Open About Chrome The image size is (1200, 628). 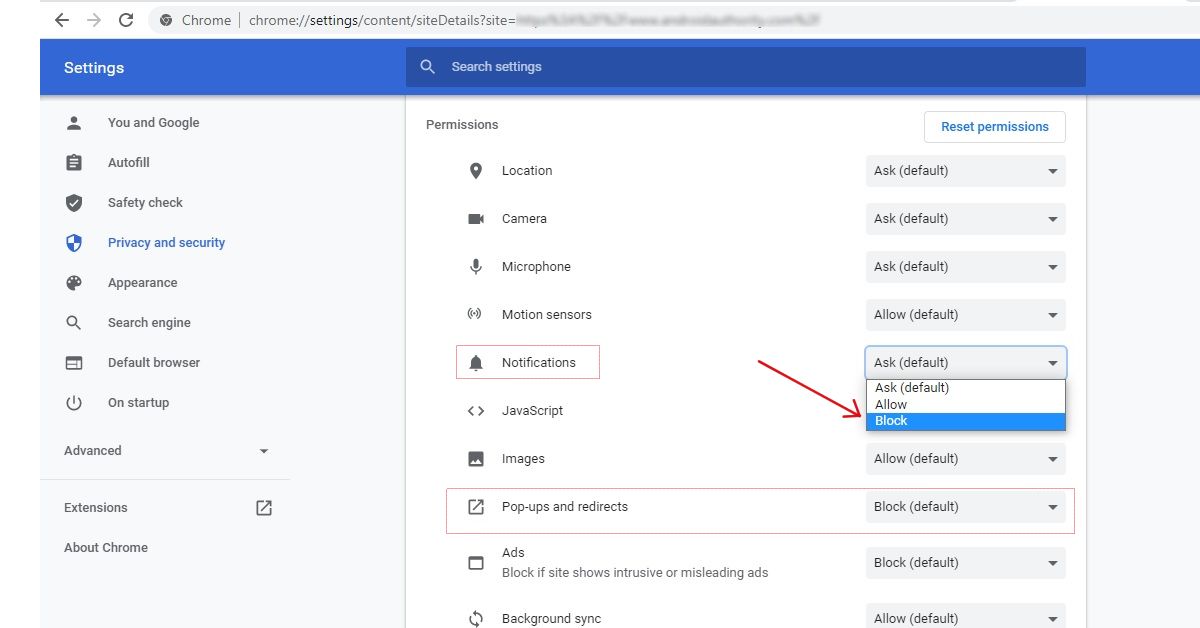point(106,547)
